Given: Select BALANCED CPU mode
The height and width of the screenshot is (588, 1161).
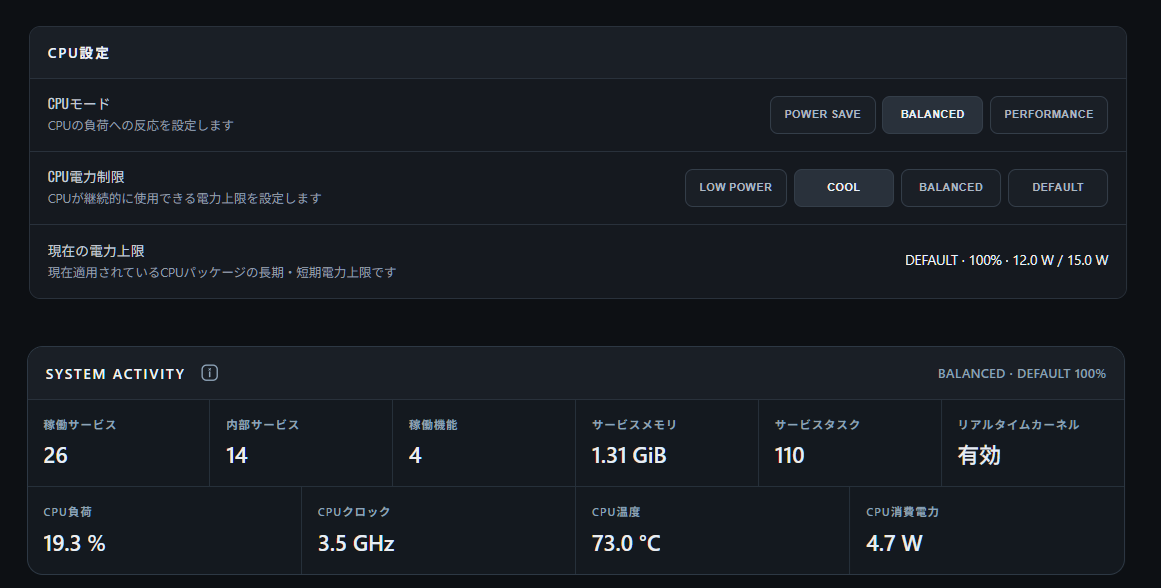Looking at the screenshot, I should (x=932, y=115).
